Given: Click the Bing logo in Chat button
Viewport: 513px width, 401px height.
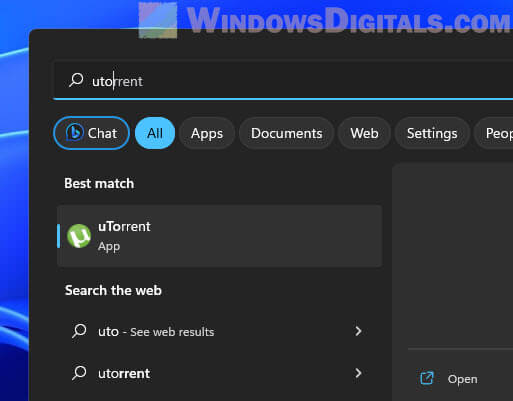Looking at the screenshot, I should point(75,133).
